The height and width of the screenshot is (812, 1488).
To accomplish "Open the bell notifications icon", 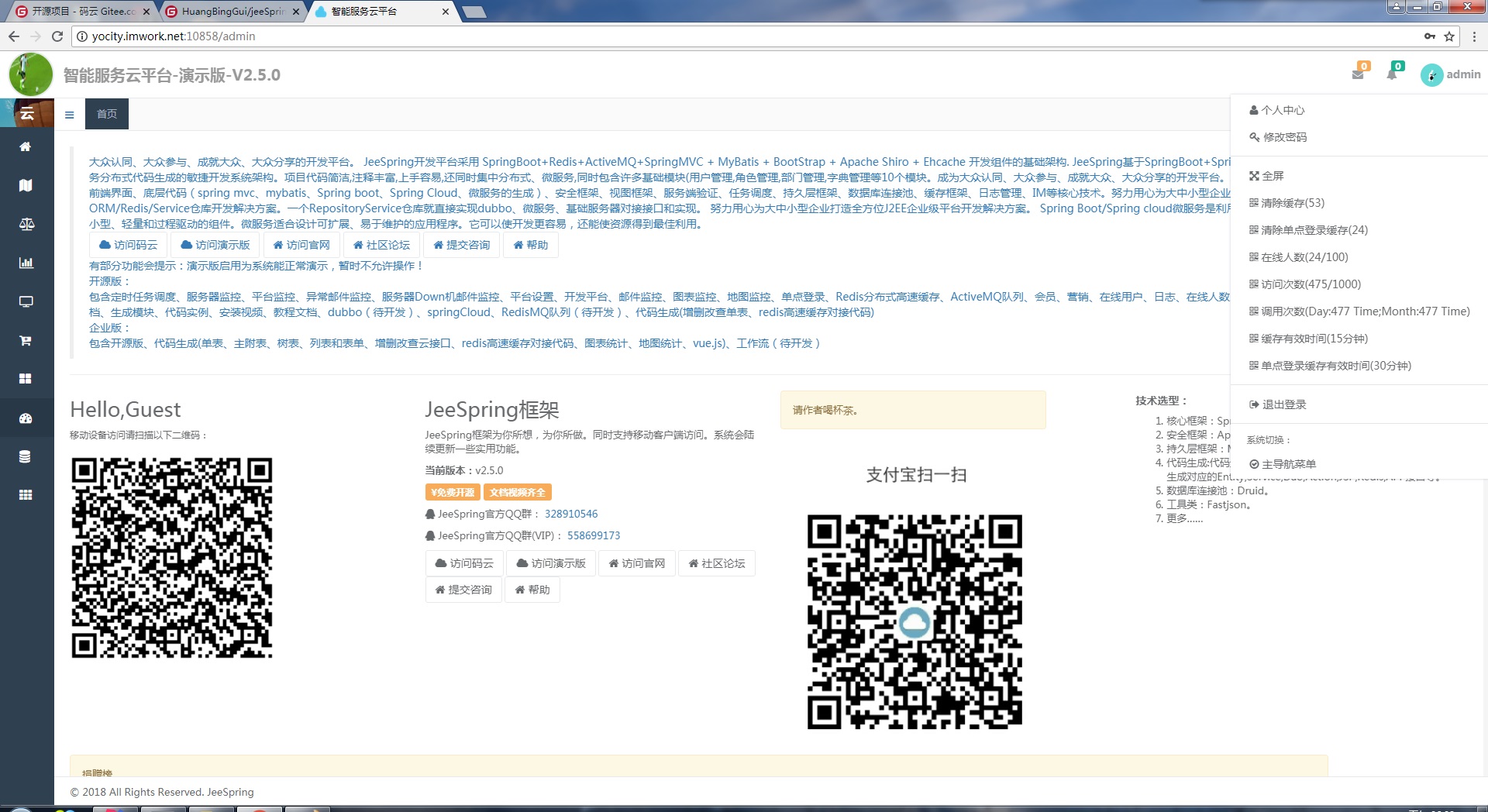I will pos(1392,74).
